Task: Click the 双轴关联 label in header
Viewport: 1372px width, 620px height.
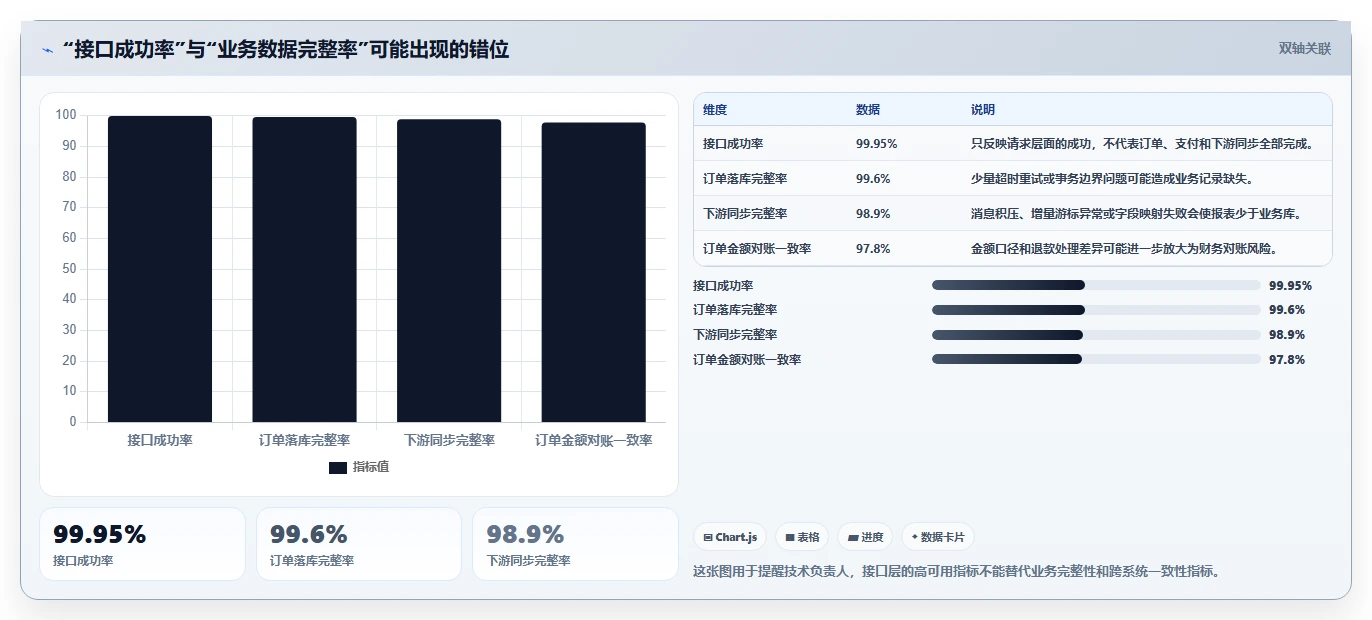Action: pos(1305,48)
